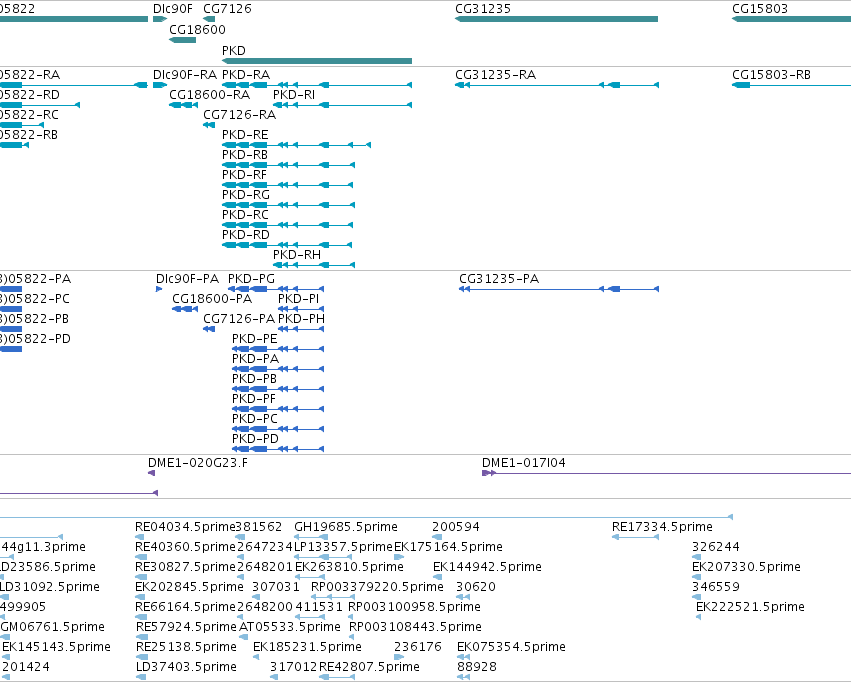The width and height of the screenshot is (851, 682).
Task: Click transcript PKD-RD
Action: point(288,245)
